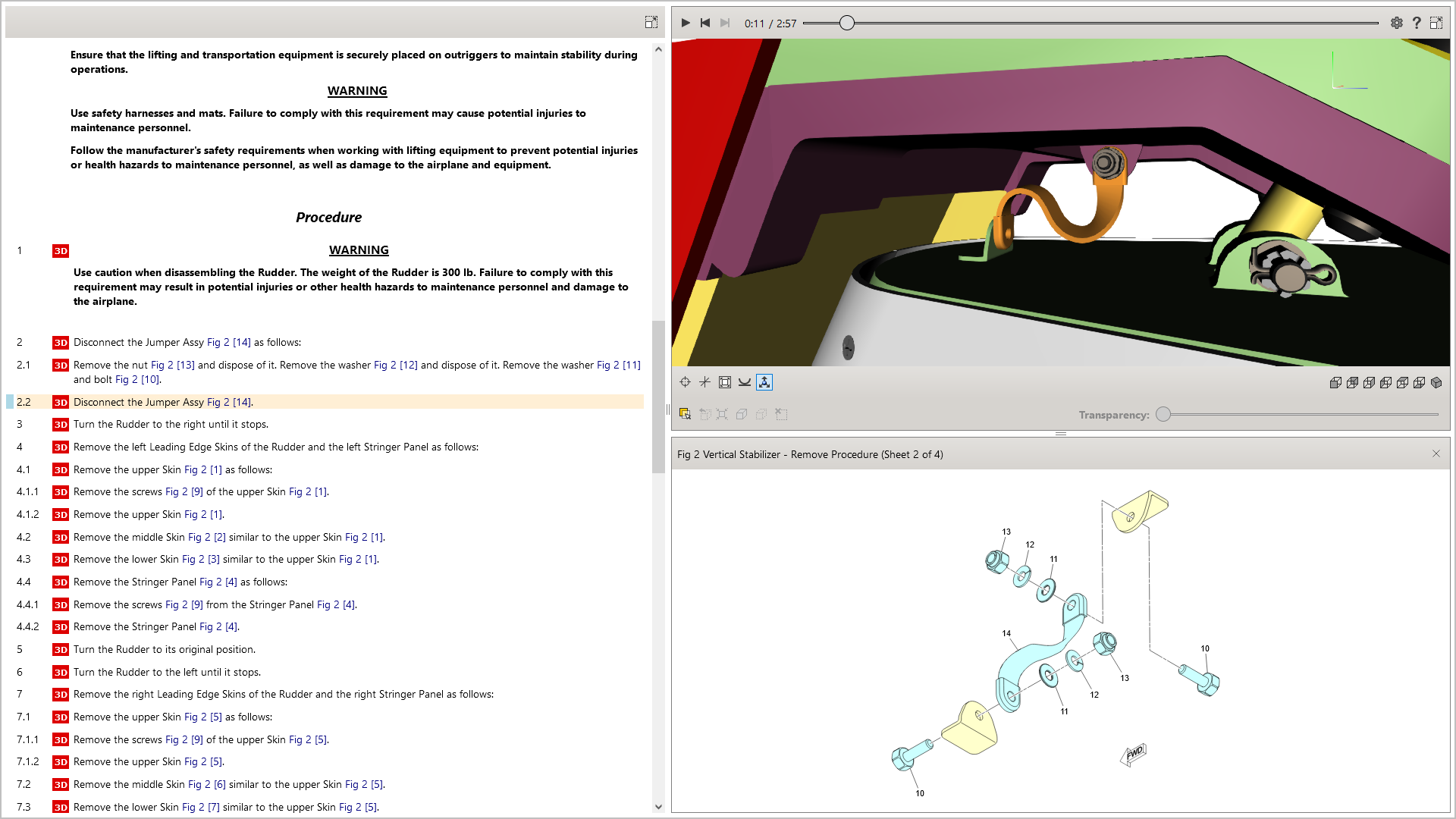Drag the Transparency slider to adjust opacity

[1163, 414]
